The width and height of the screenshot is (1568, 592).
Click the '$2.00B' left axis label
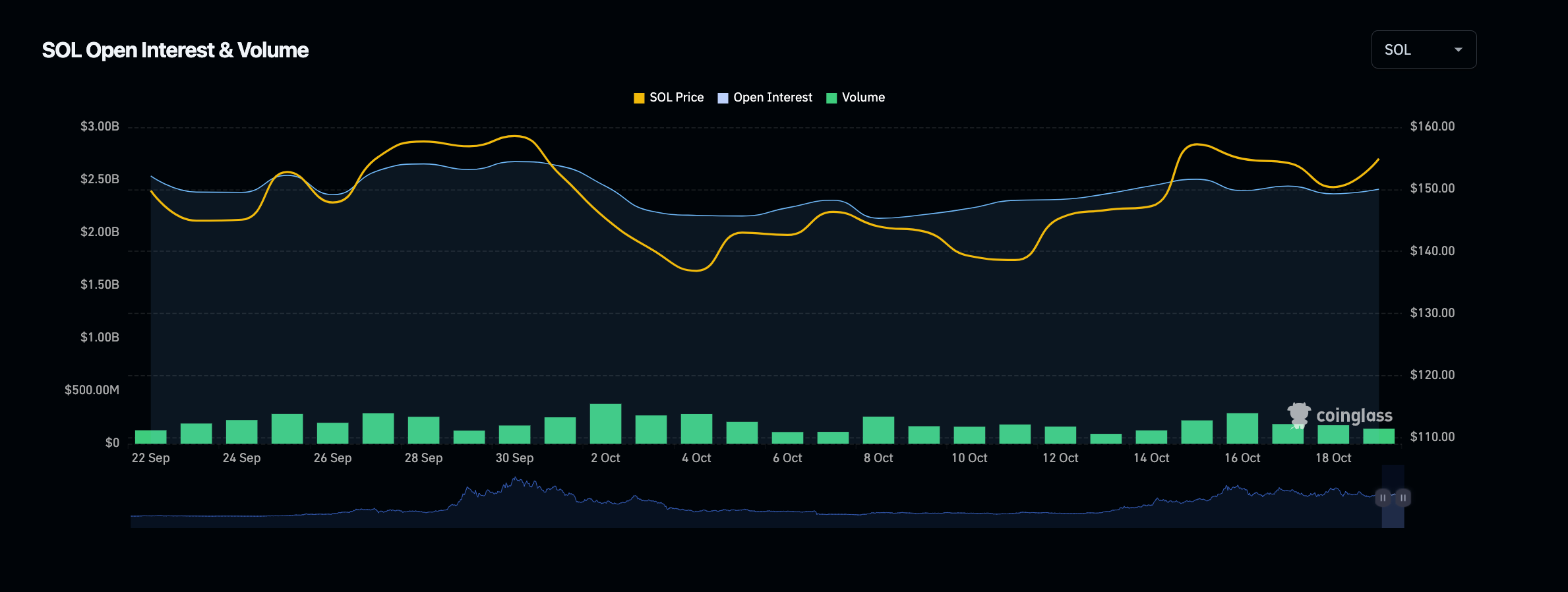pyautogui.click(x=100, y=231)
